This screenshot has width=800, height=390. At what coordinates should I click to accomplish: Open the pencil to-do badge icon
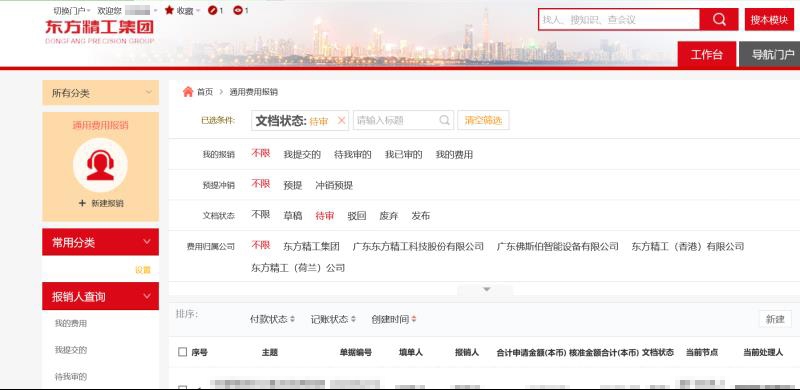point(212,10)
